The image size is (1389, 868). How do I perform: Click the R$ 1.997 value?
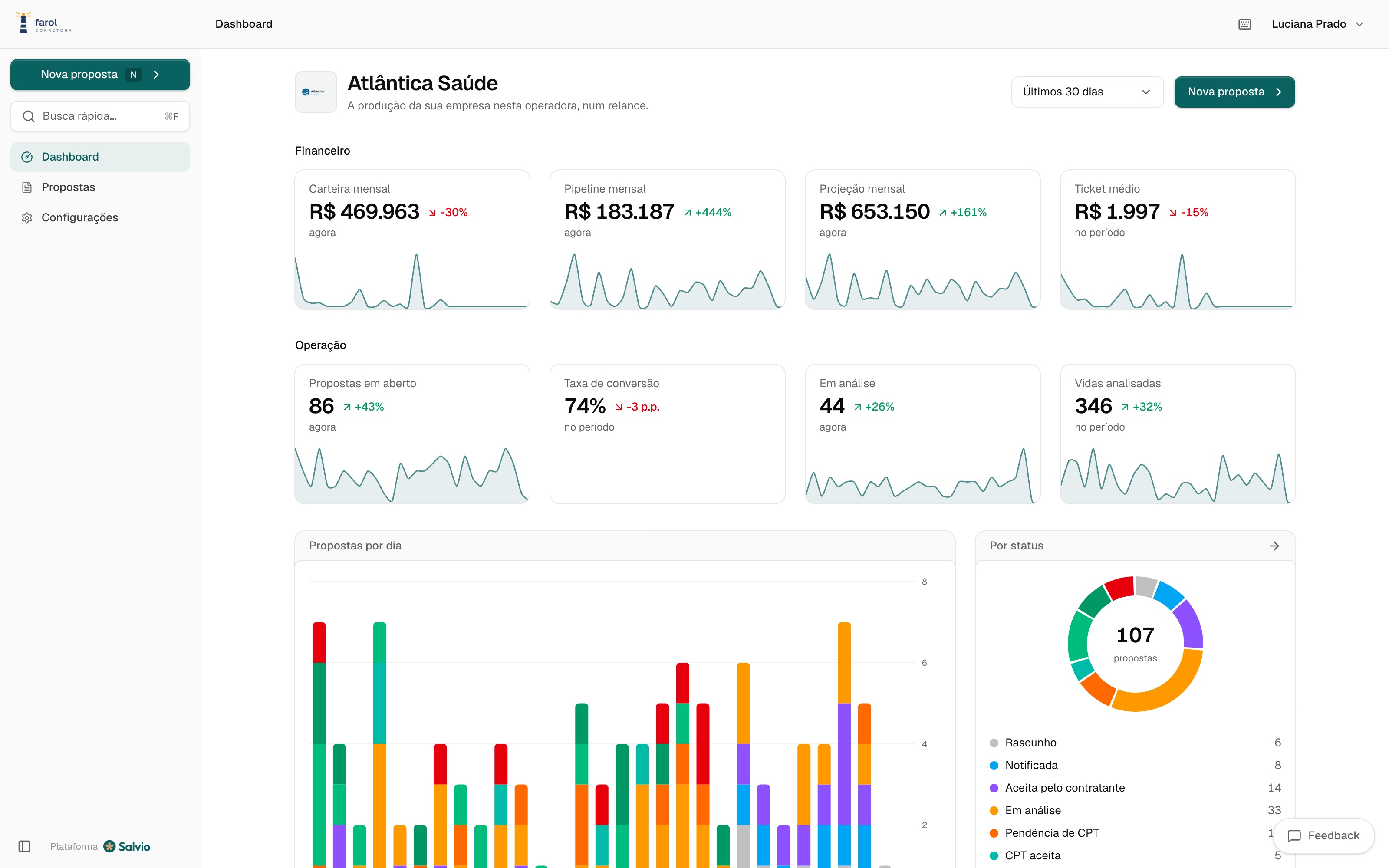coord(1117,212)
